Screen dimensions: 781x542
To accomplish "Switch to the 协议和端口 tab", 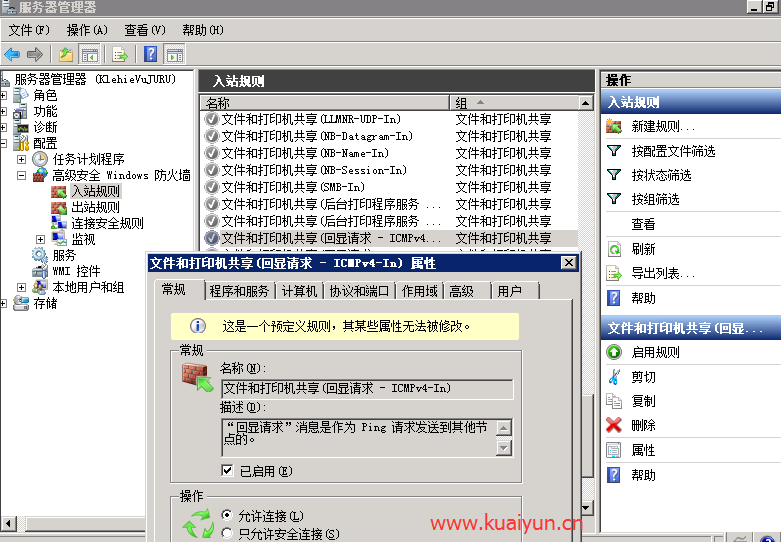I will click(358, 291).
